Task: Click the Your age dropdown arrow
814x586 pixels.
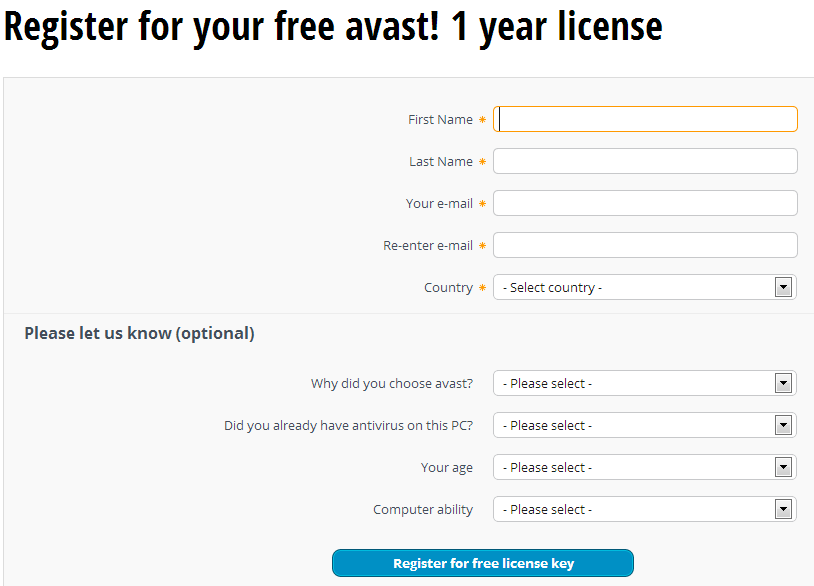Action: click(x=783, y=468)
